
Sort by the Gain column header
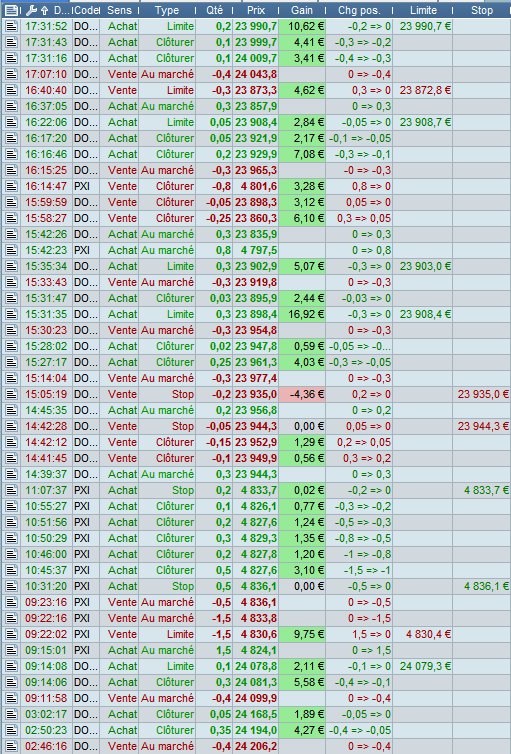302,10
